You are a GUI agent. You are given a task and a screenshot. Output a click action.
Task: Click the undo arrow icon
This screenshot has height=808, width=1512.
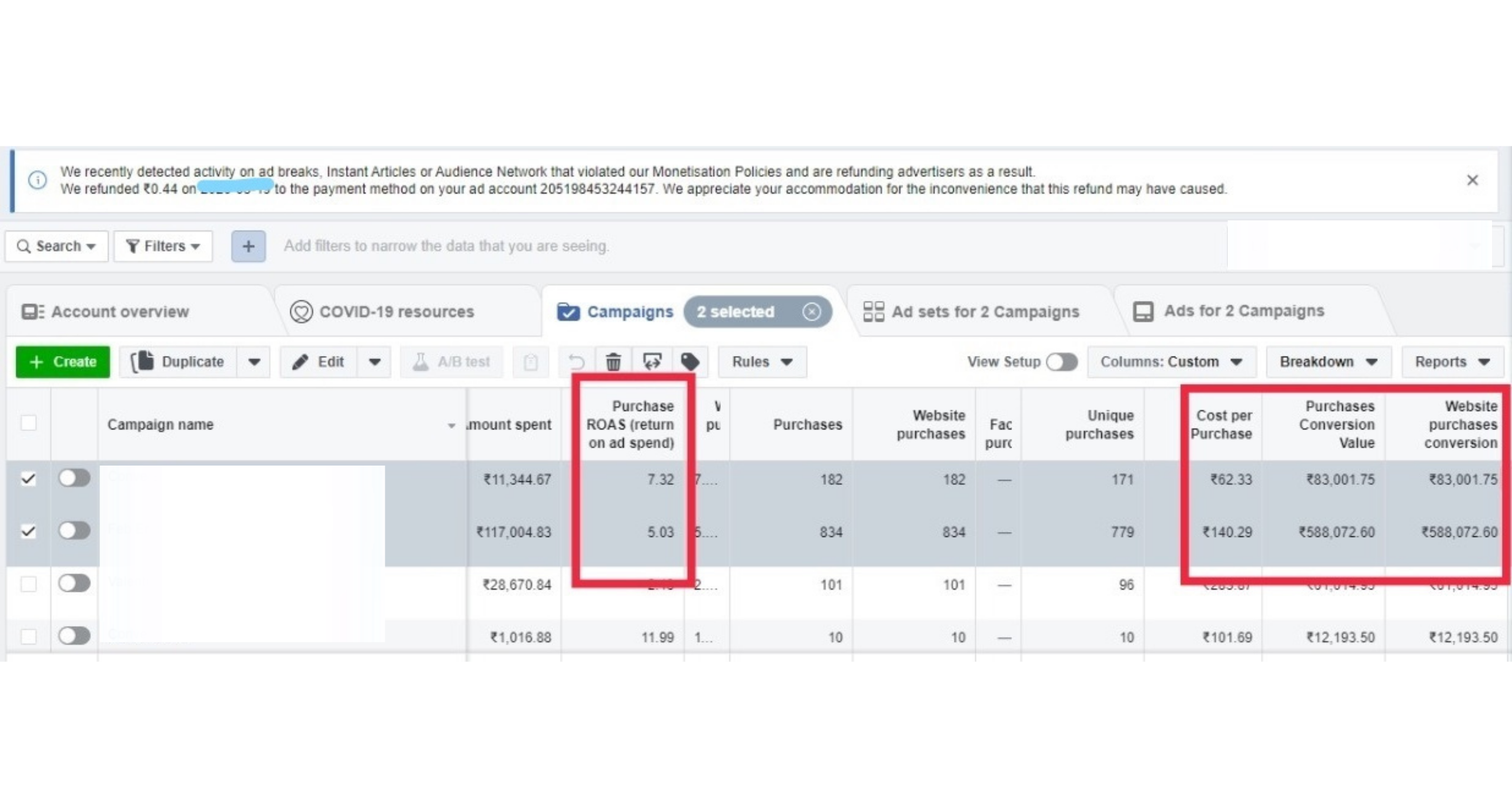tap(577, 362)
